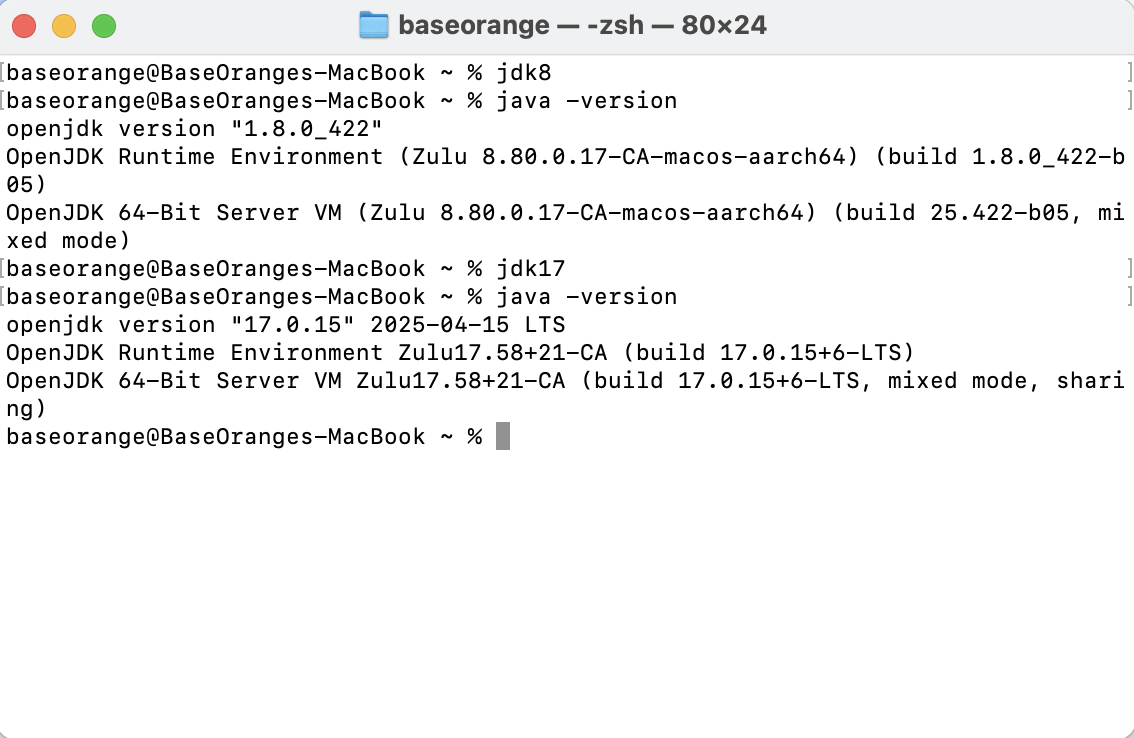Click the left bracket mark beside jdk8 prompt
Viewport: 1134px width, 738px height.
(x=4, y=73)
